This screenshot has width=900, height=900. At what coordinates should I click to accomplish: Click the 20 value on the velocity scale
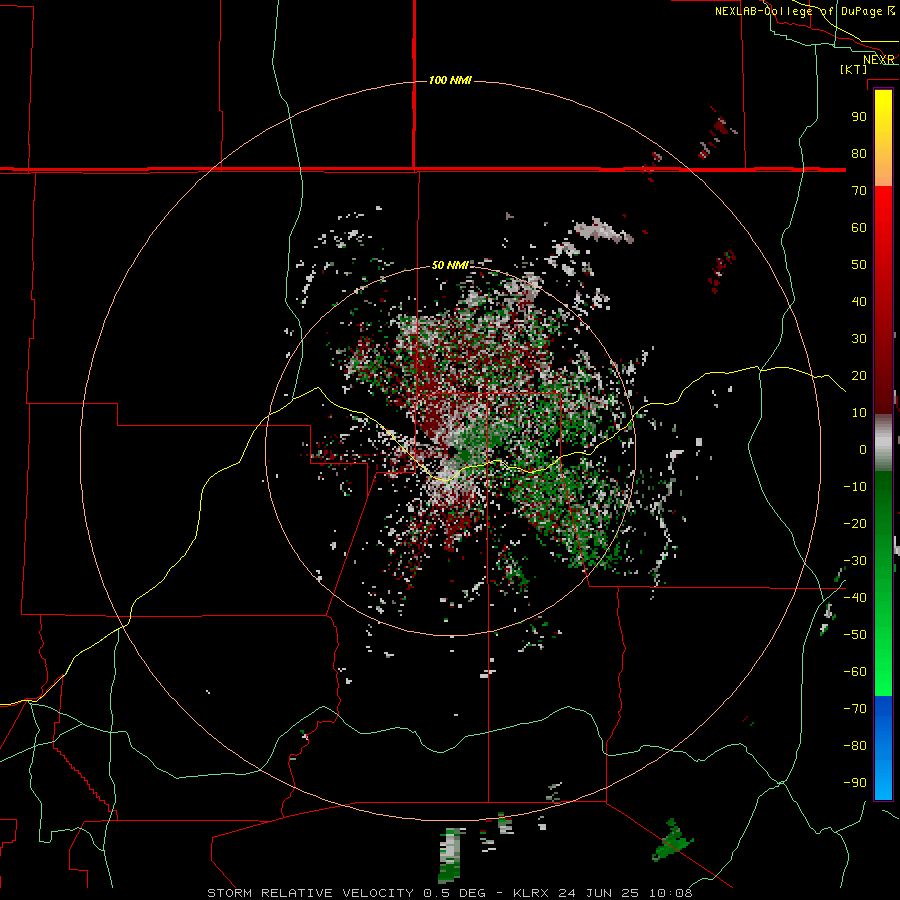click(x=859, y=376)
